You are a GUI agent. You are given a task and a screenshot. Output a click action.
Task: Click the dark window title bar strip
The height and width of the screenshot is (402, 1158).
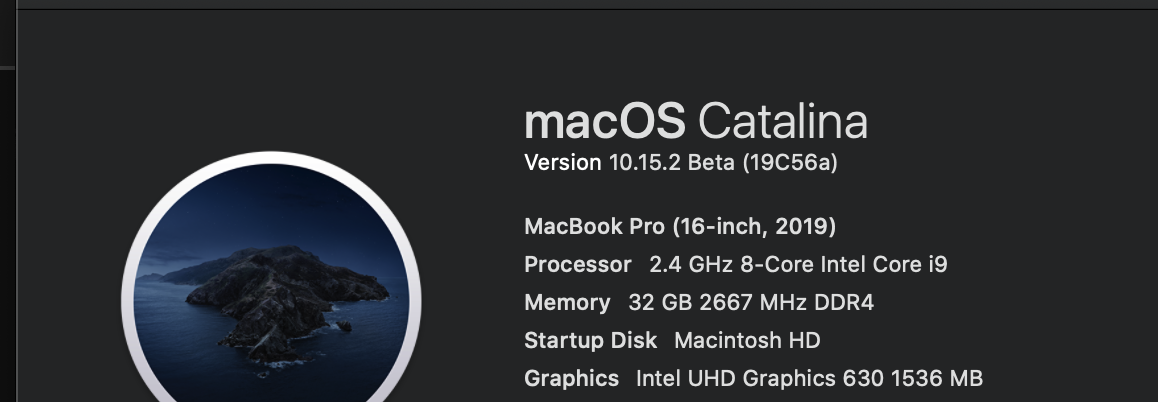(x=587, y=4)
